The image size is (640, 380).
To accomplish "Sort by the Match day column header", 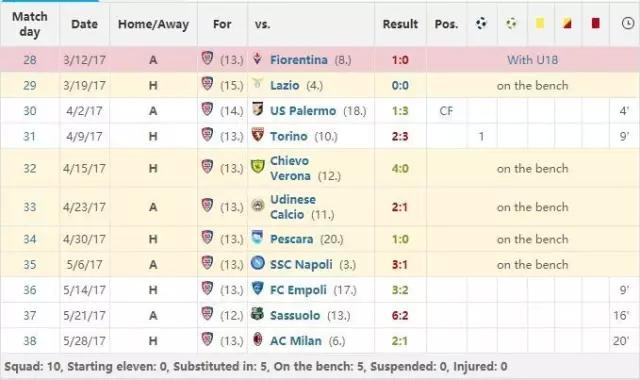I will pyautogui.click(x=30, y=24).
